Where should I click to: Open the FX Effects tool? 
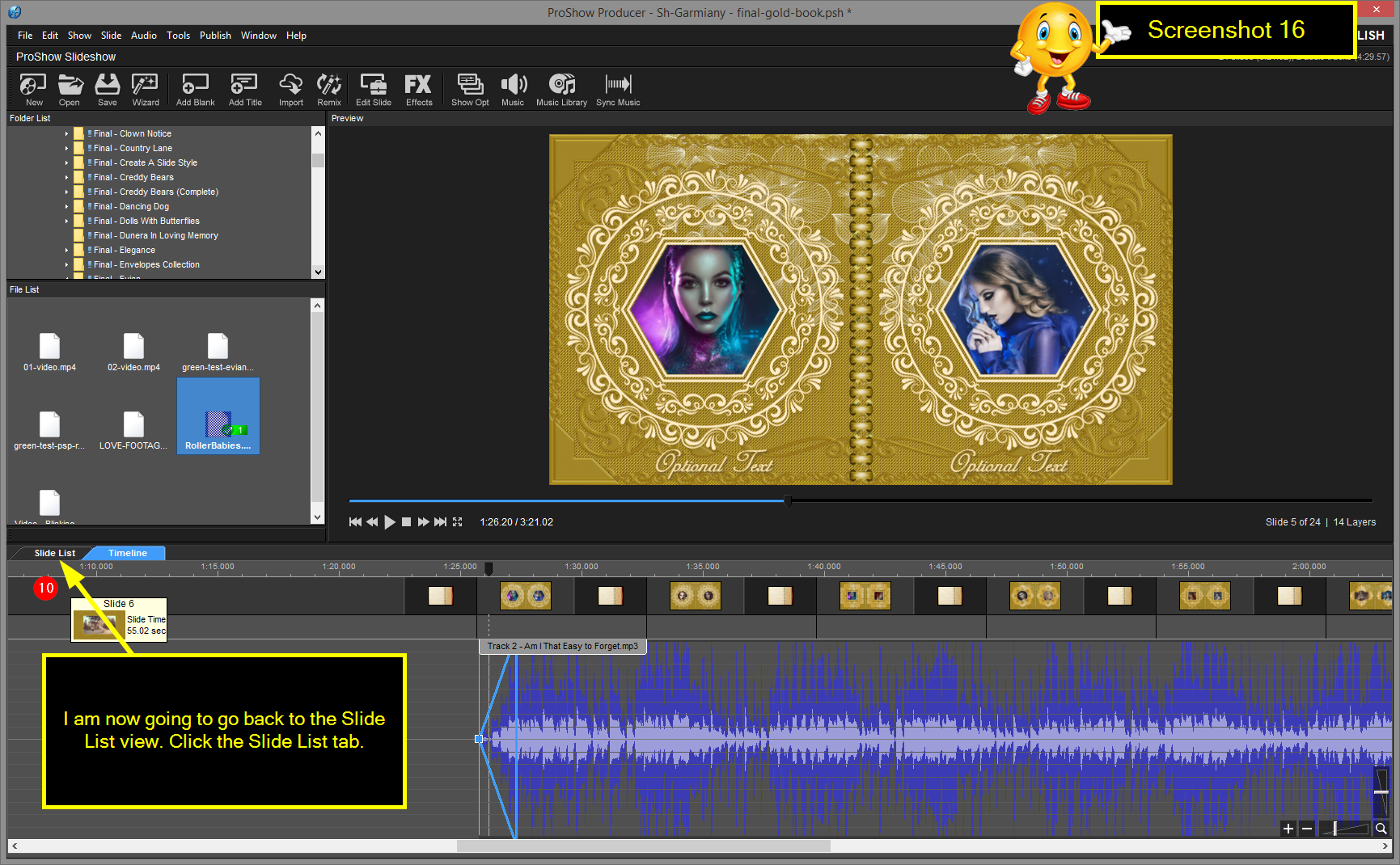click(419, 90)
